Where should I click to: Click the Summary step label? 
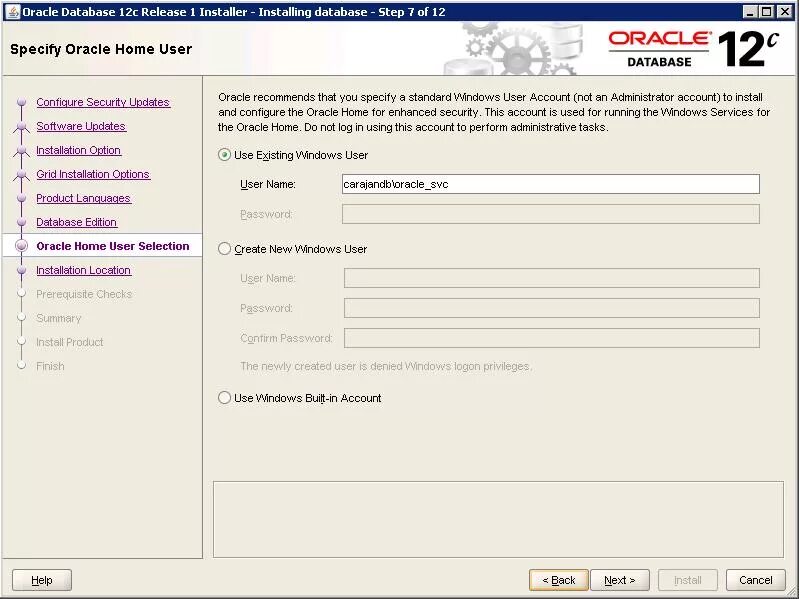[59, 318]
